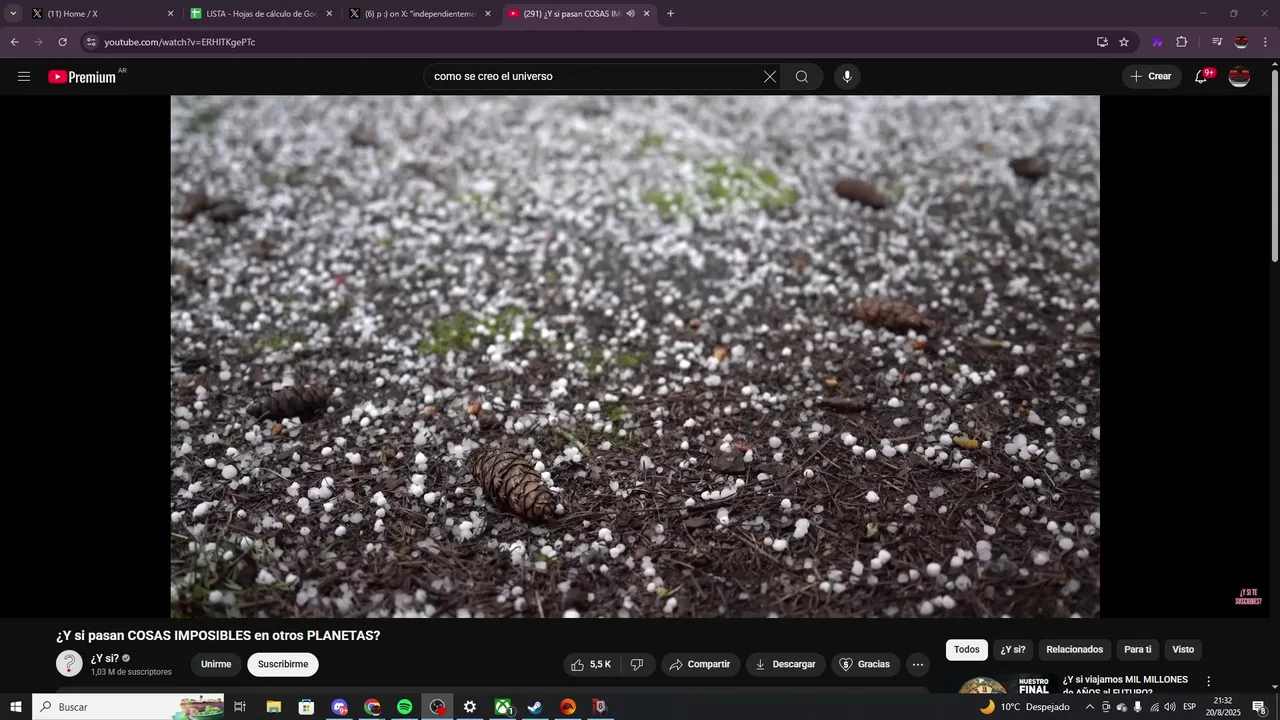Like the video with thumbs up
The image size is (1280, 720).
(590, 664)
